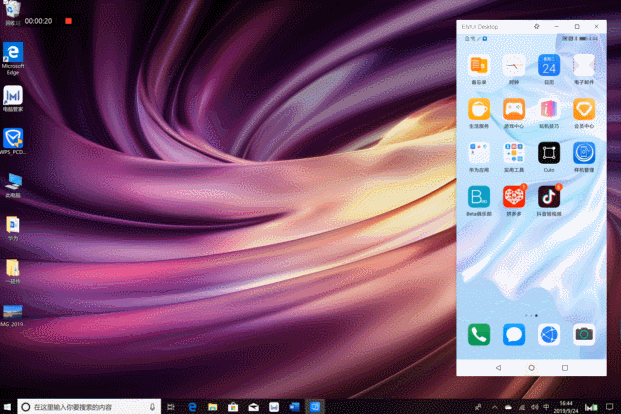Open the PC Manager icon in system tray
The image size is (621, 414).
pos(591,407)
